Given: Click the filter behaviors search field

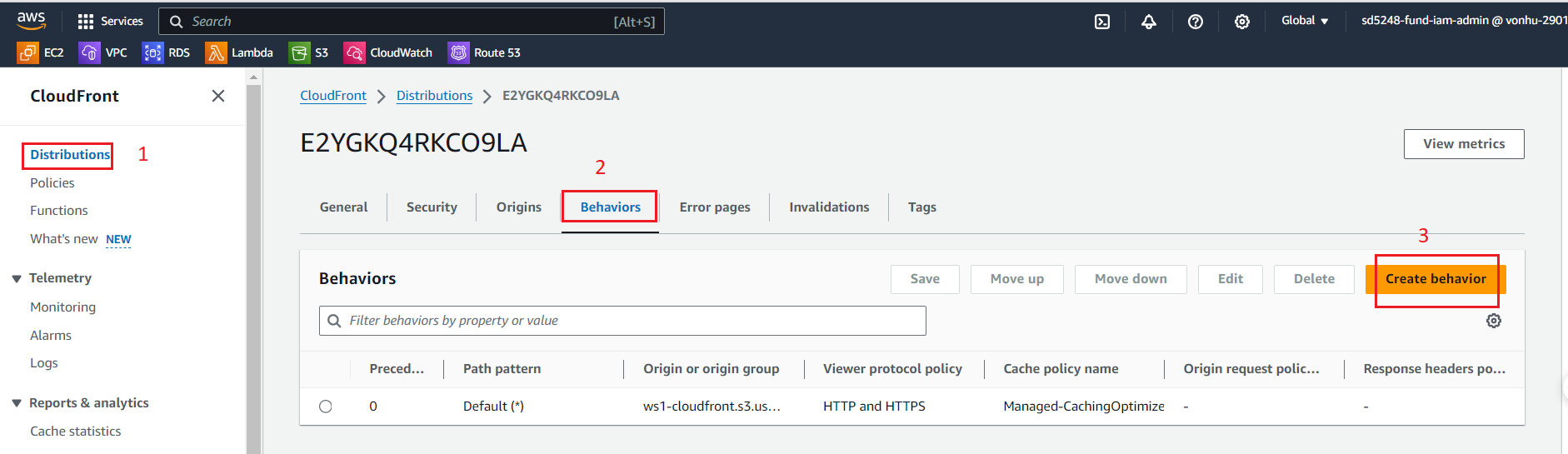Looking at the screenshot, I should pyautogui.click(x=622, y=321).
